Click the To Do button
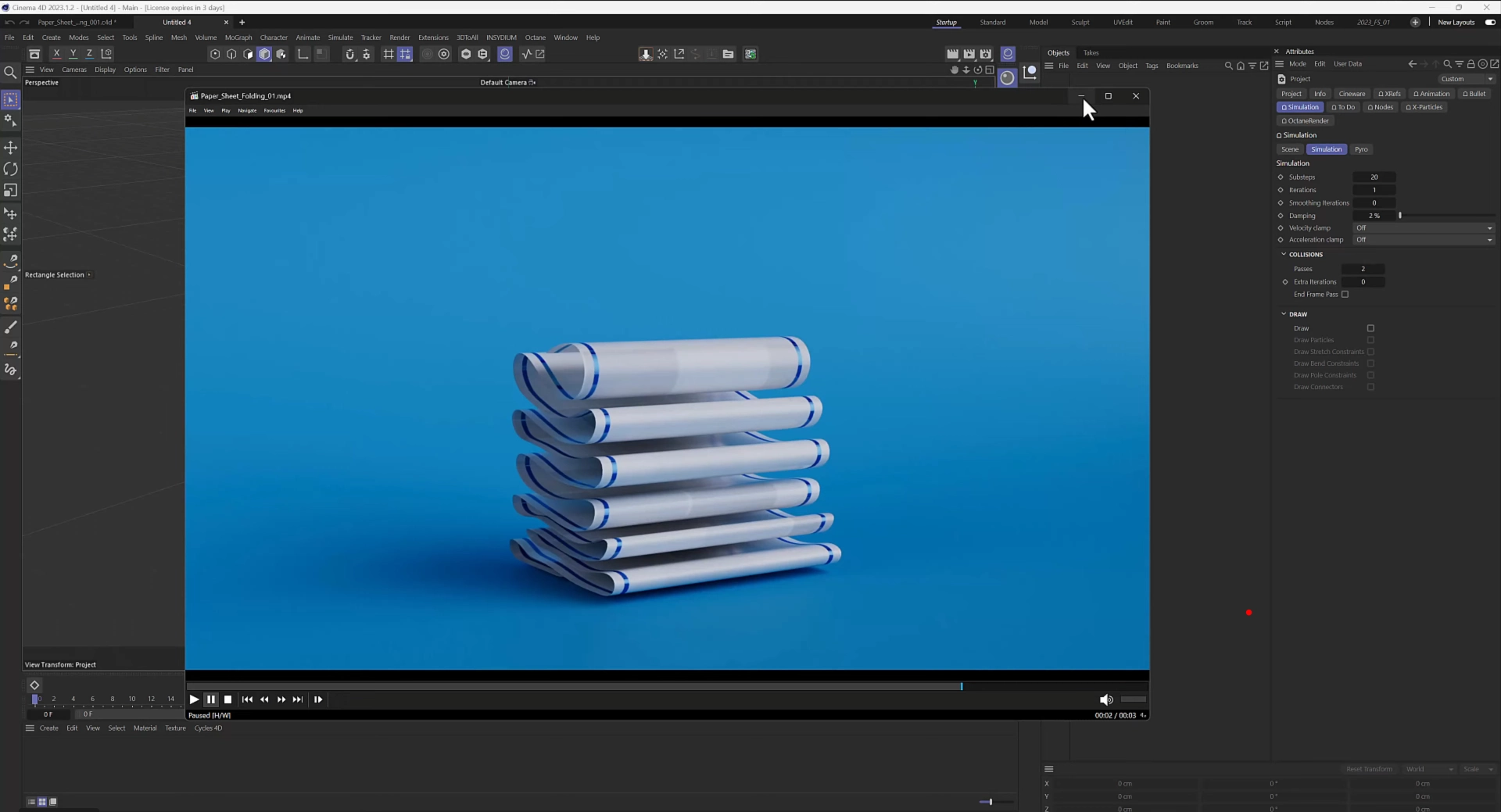This screenshot has width=1501, height=812. (1343, 107)
